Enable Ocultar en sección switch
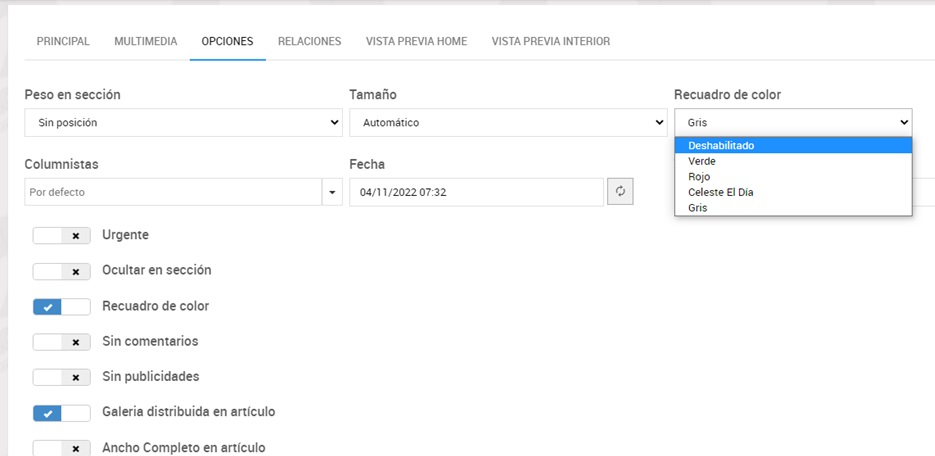The width and height of the screenshot is (935, 456). [x=61, y=271]
